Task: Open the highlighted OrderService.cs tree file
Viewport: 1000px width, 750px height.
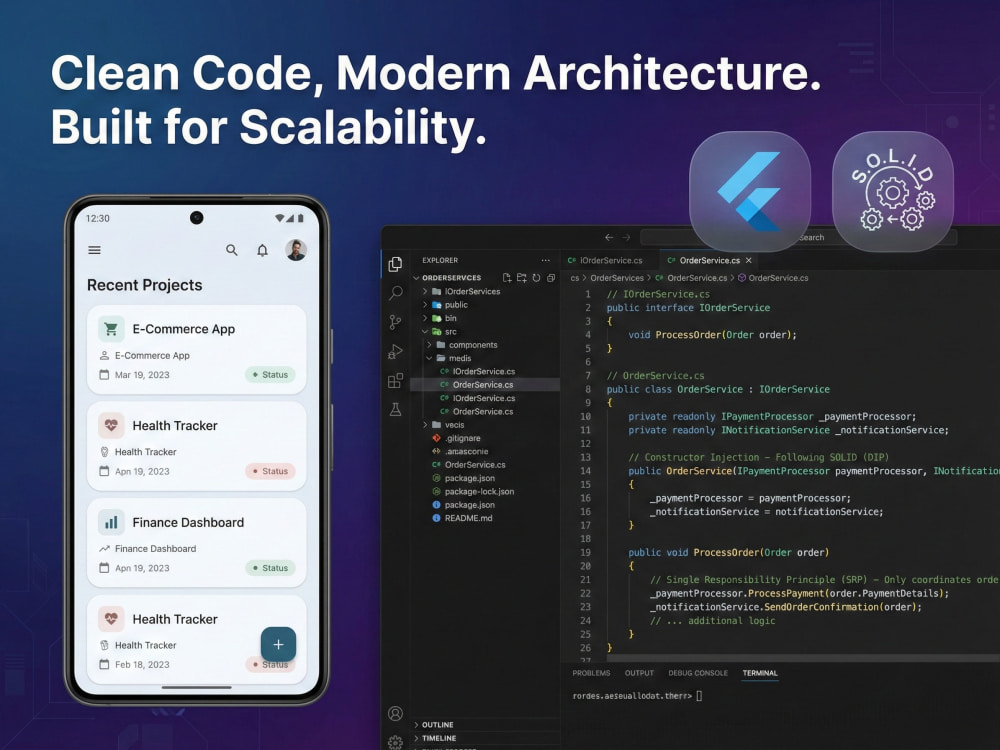Action: pos(485,385)
